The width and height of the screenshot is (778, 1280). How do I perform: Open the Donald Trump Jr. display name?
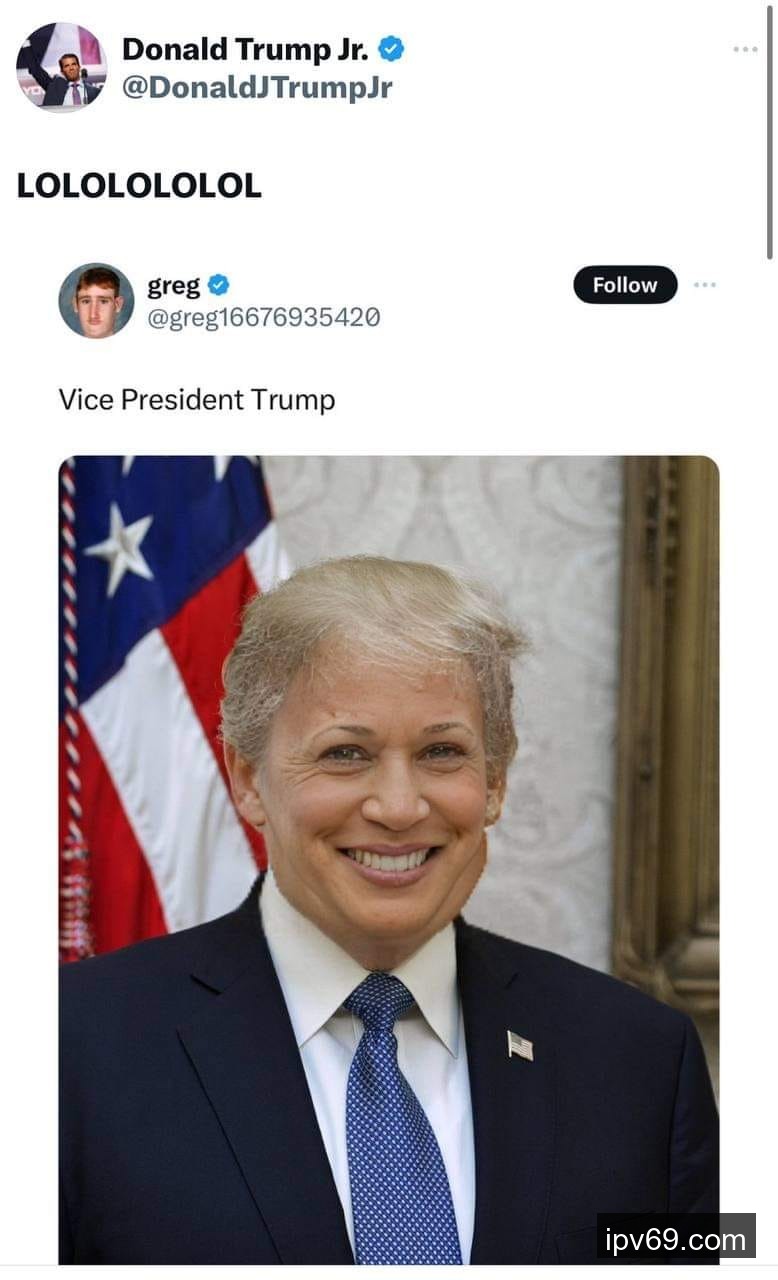click(x=245, y=49)
